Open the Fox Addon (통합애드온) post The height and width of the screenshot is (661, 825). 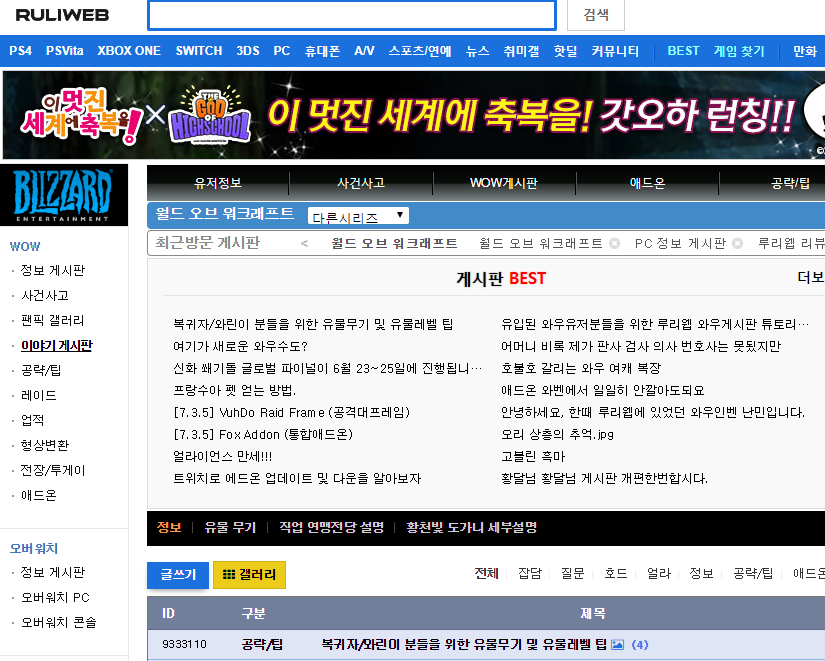[x=263, y=435]
